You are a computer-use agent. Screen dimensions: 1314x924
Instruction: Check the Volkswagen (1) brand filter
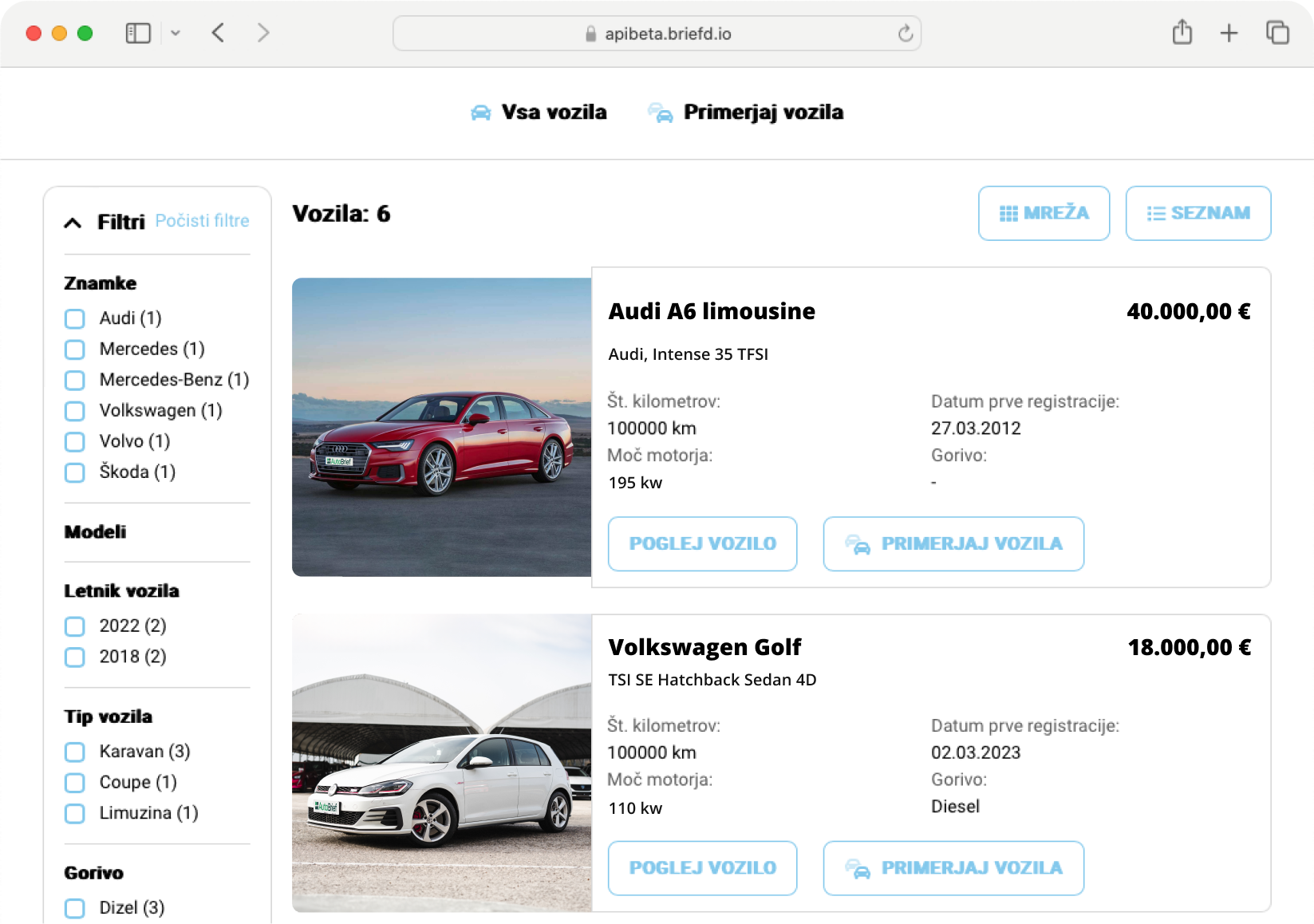click(x=75, y=411)
